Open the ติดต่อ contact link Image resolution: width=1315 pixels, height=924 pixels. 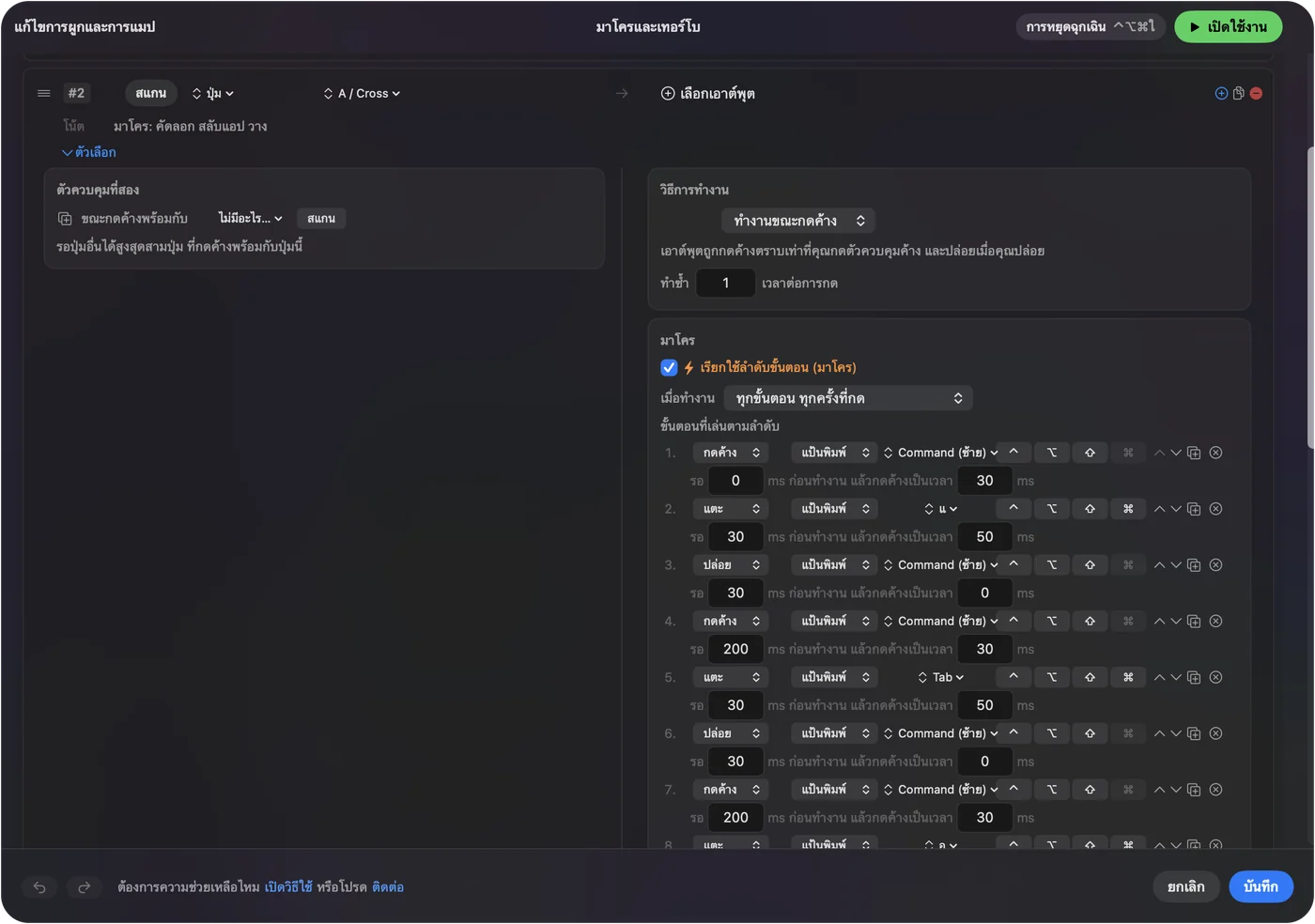coord(388,886)
